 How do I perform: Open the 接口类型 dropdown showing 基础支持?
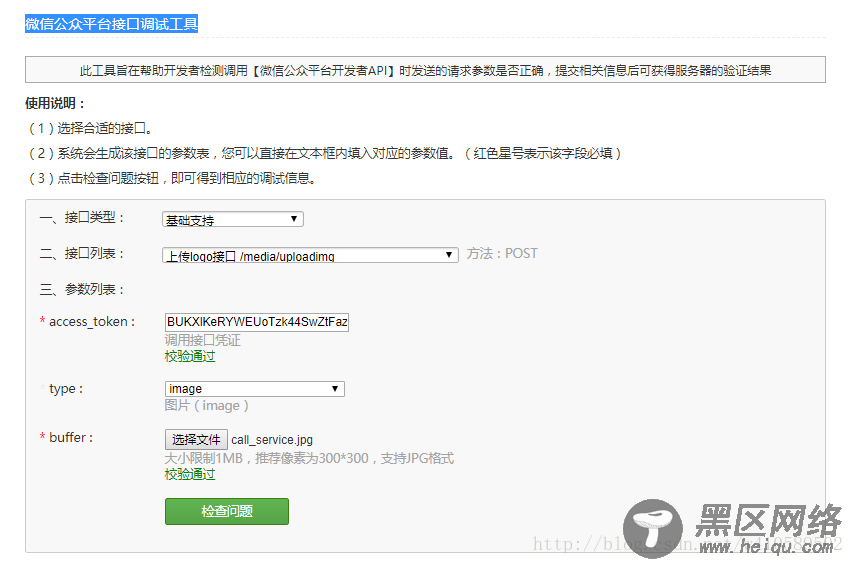[233, 219]
